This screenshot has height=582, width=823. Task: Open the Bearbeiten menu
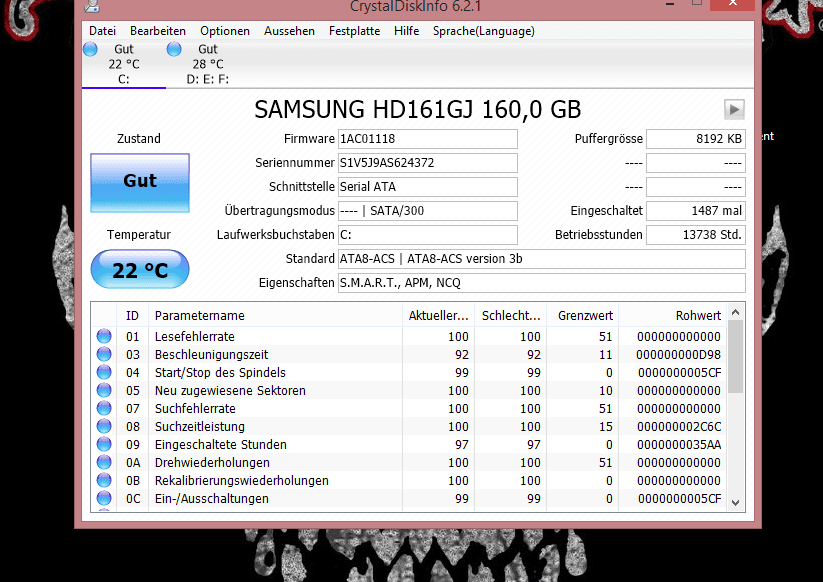pyautogui.click(x=158, y=31)
